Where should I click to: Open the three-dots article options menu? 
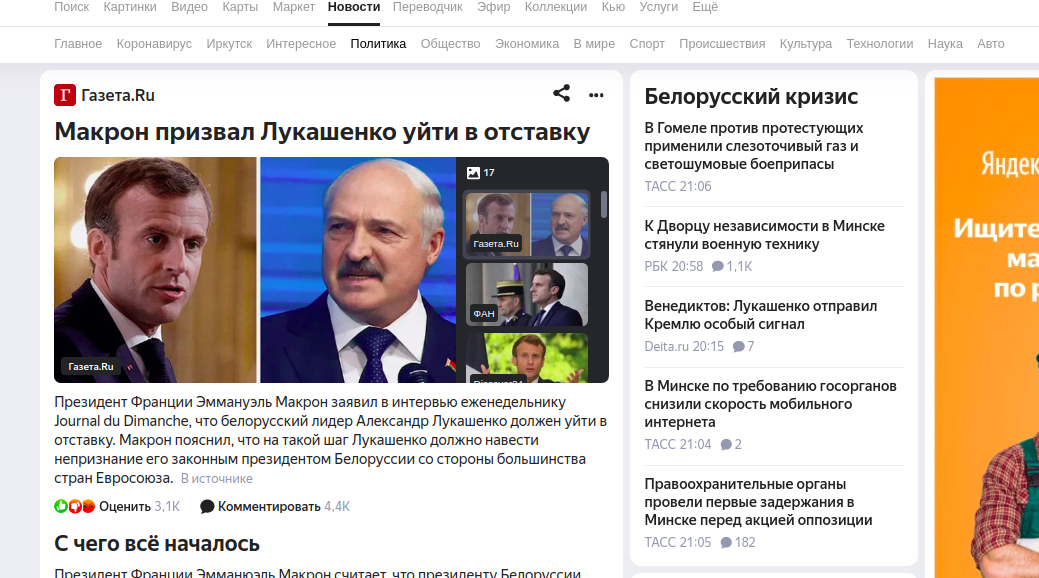[596, 95]
